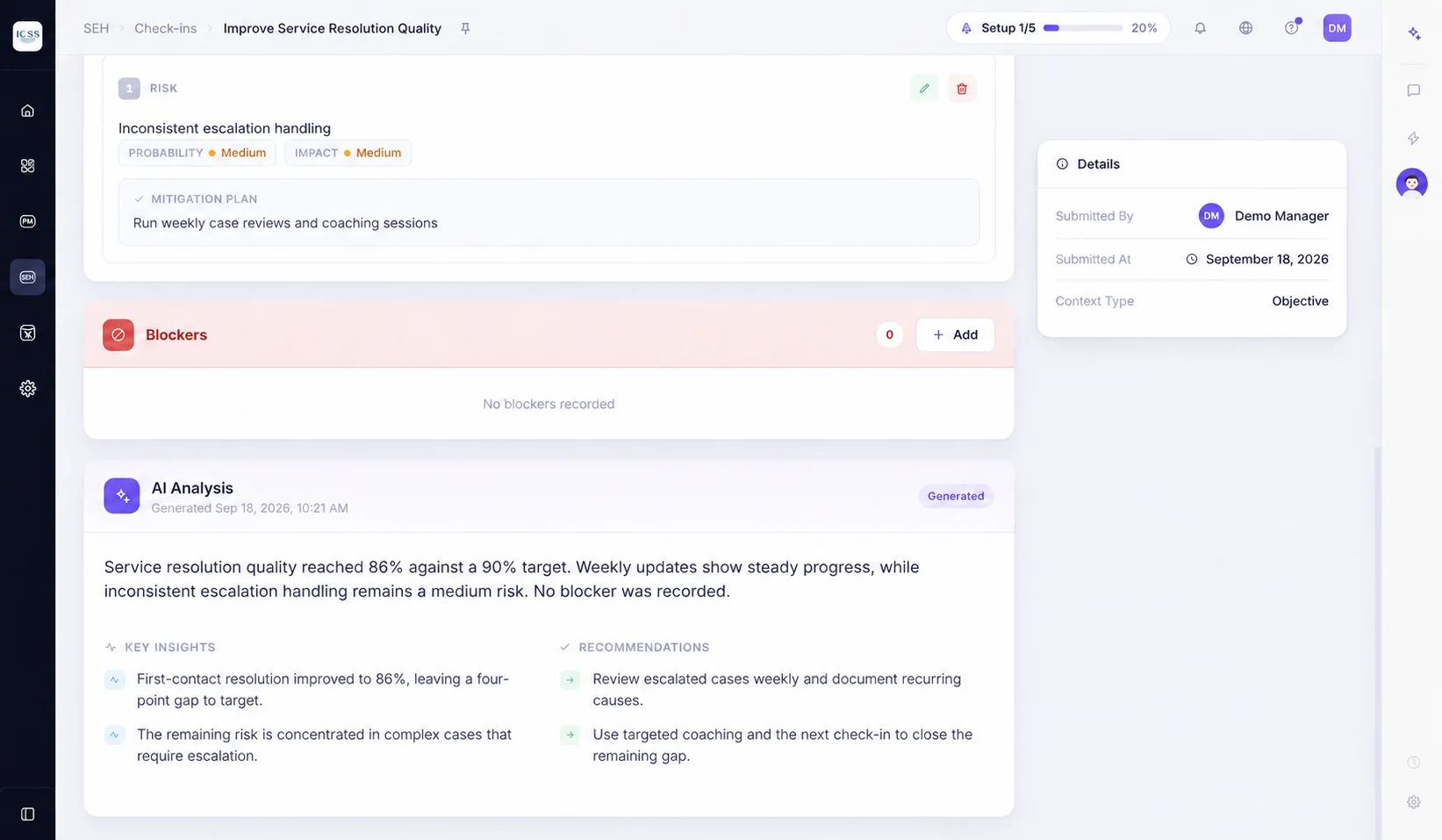Screen dimensions: 1442x840
Task: Add a new blocker
Action: click(955, 334)
